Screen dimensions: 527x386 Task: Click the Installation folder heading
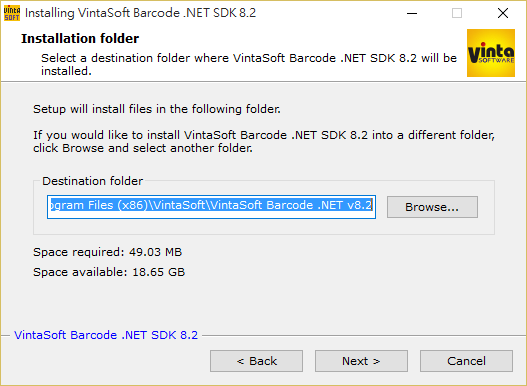click(80, 39)
